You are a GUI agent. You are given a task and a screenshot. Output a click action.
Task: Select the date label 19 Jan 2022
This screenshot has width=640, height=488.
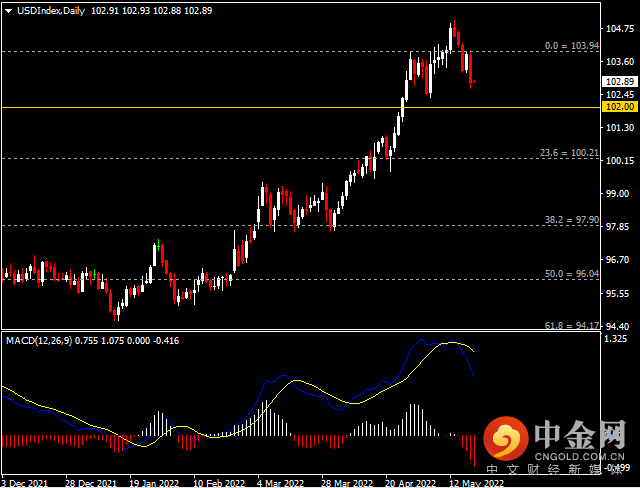[155, 483]
